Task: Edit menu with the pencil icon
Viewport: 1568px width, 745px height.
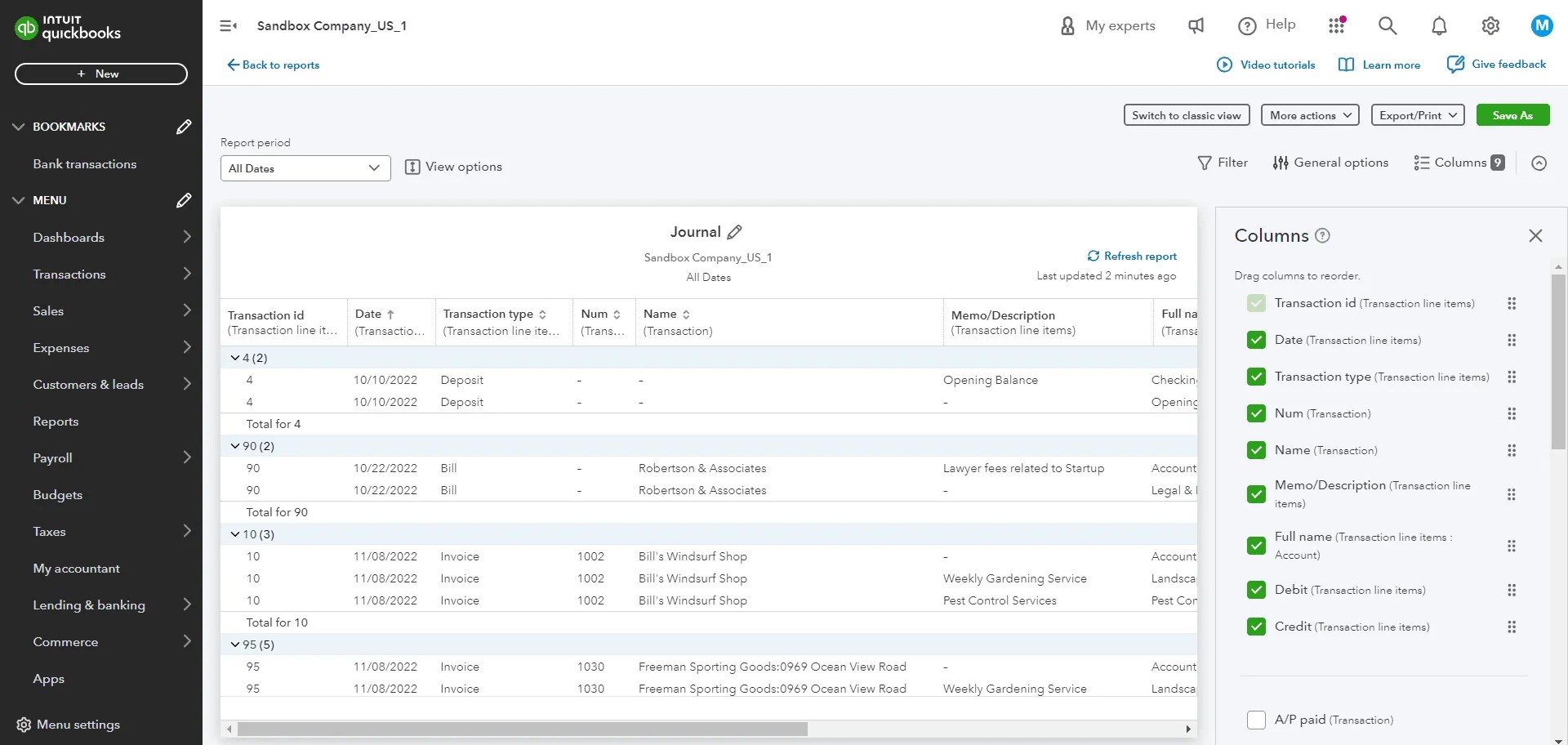Action: point(184,200)
